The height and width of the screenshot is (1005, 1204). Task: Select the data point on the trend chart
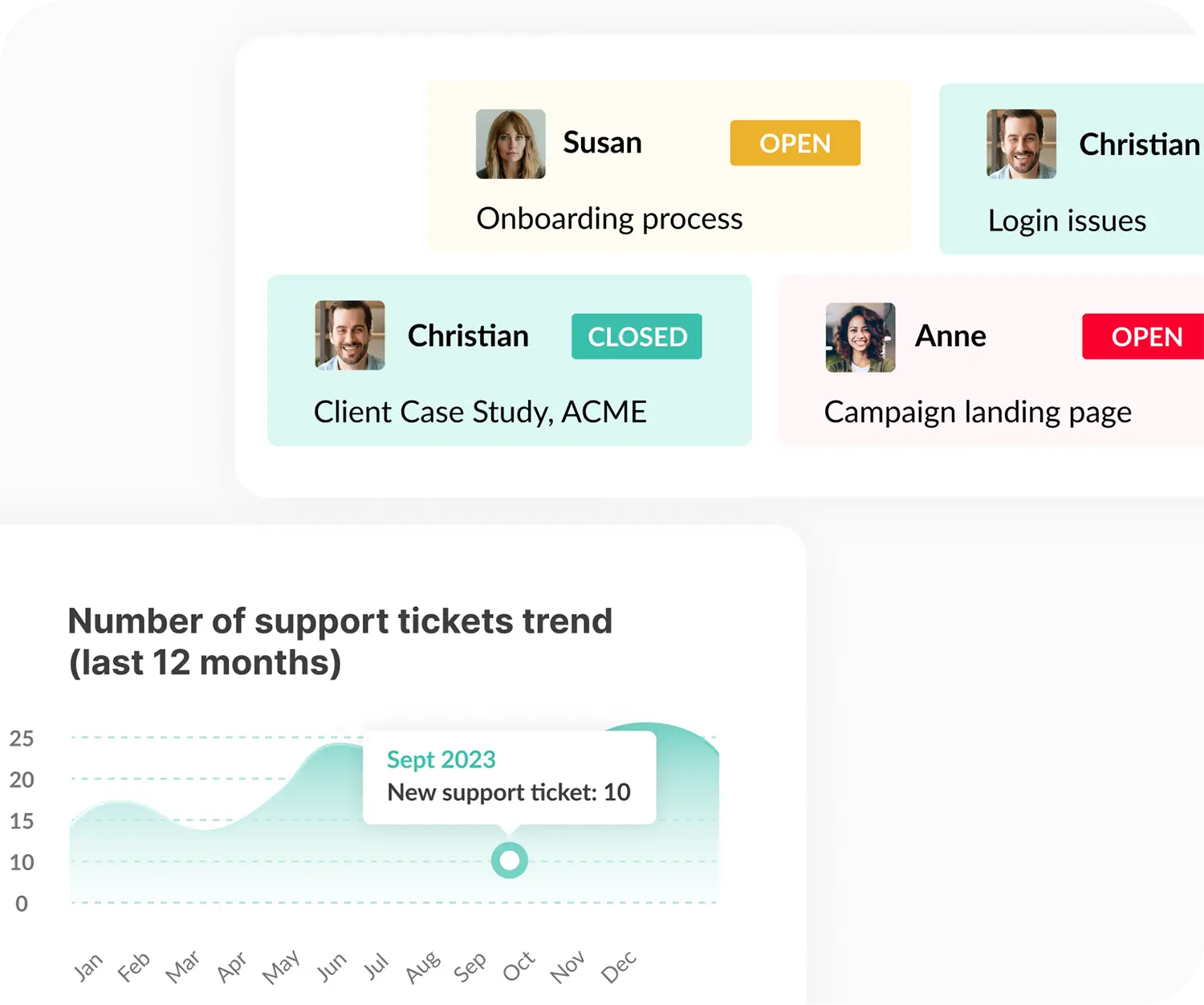(510, 860)
